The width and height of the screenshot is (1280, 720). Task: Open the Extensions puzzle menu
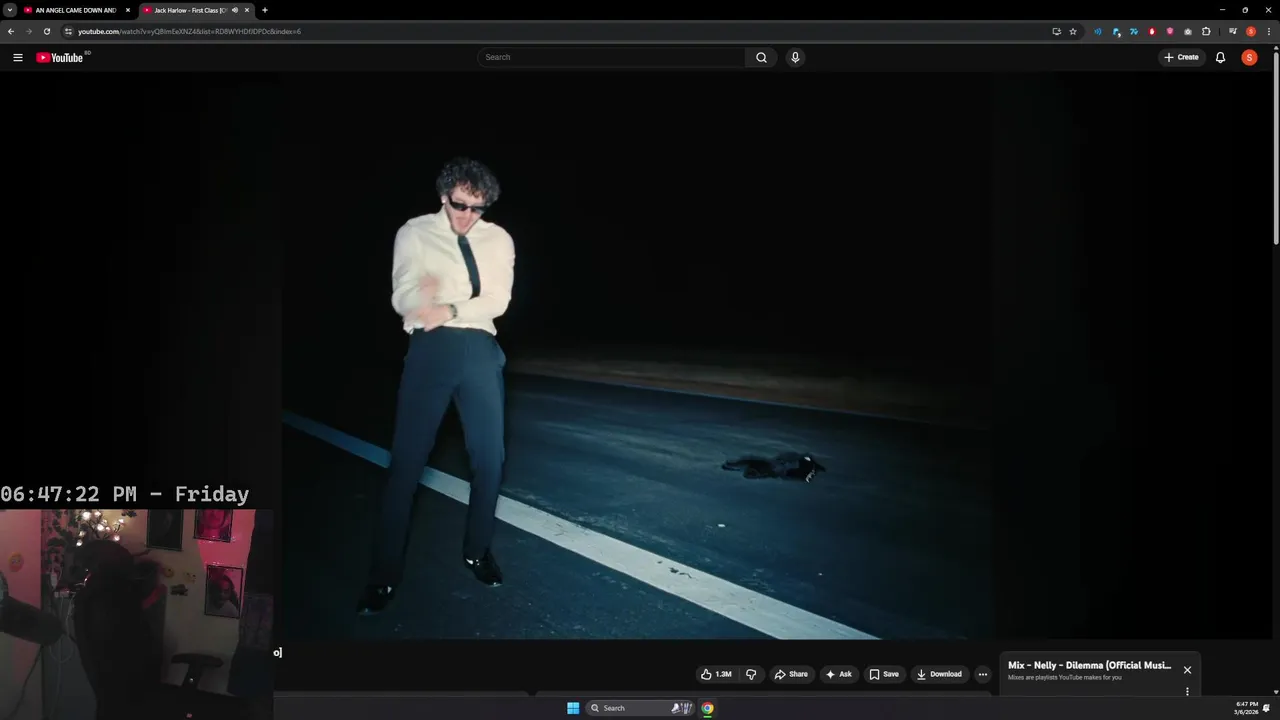(x=1206, y=31)
